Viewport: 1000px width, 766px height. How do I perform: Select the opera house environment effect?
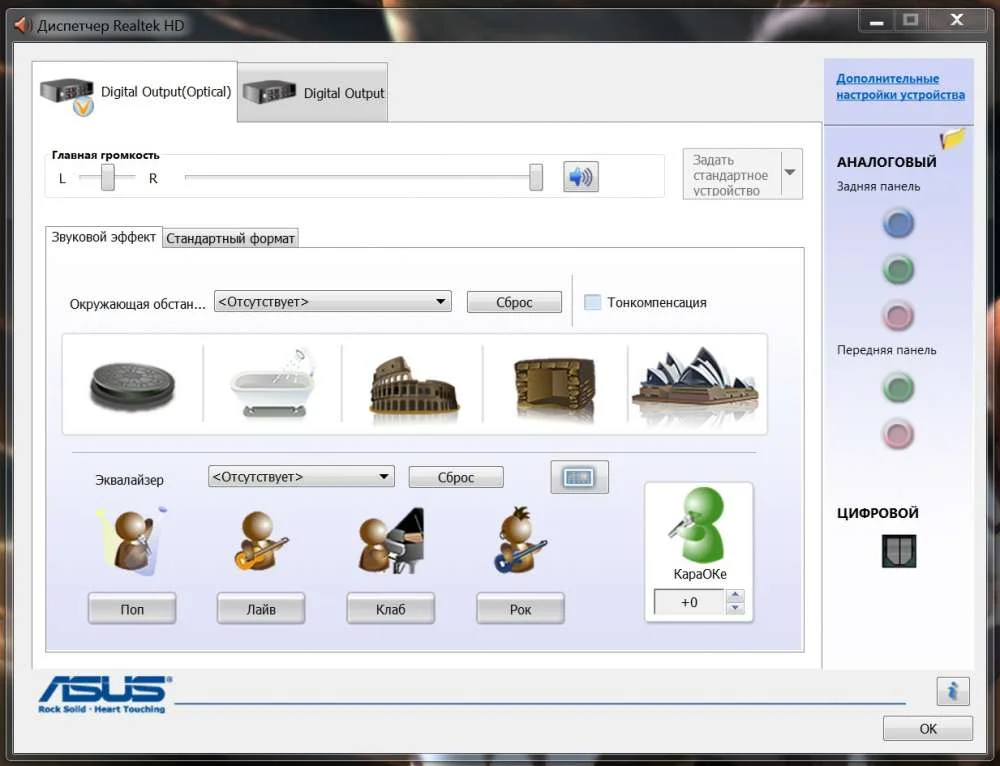pos(695,381)
